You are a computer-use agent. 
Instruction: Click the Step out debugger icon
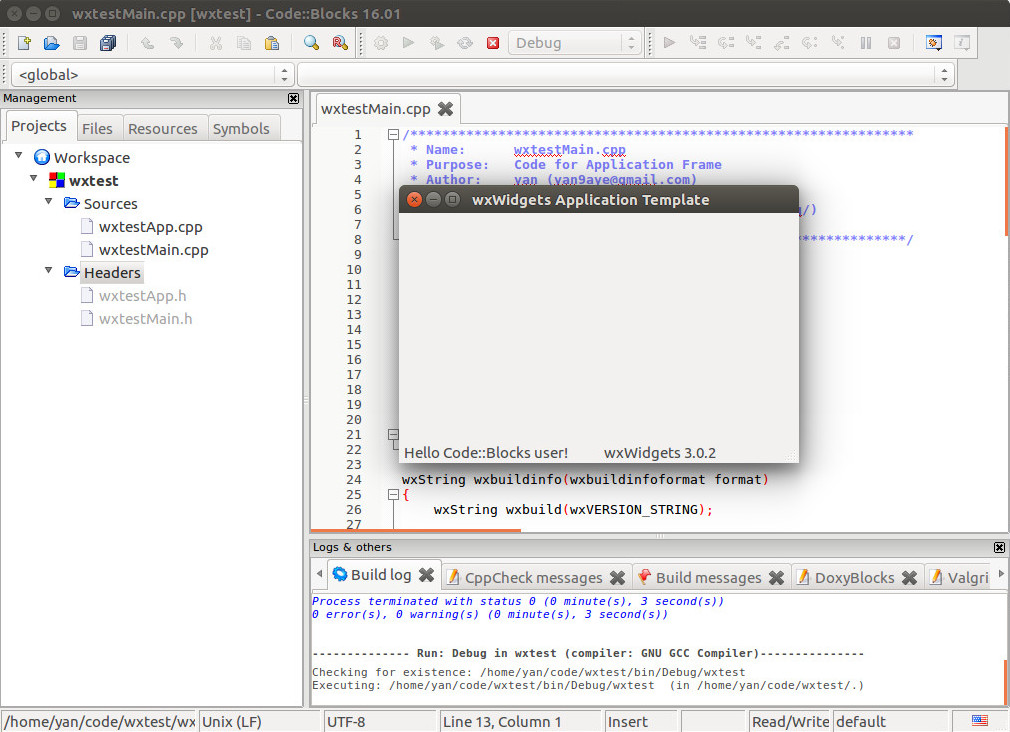tap(782, 43)
